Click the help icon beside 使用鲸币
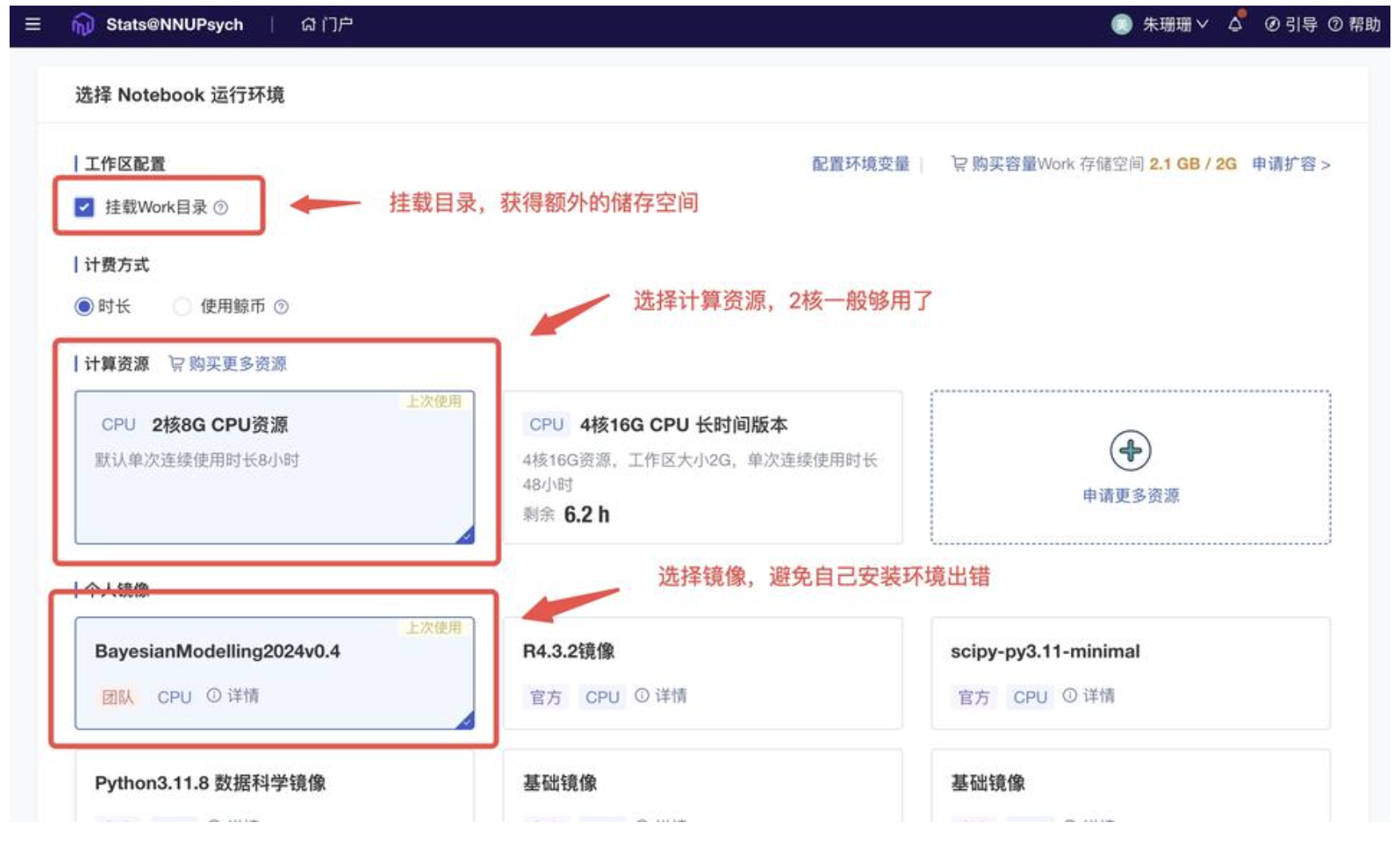 281,307
